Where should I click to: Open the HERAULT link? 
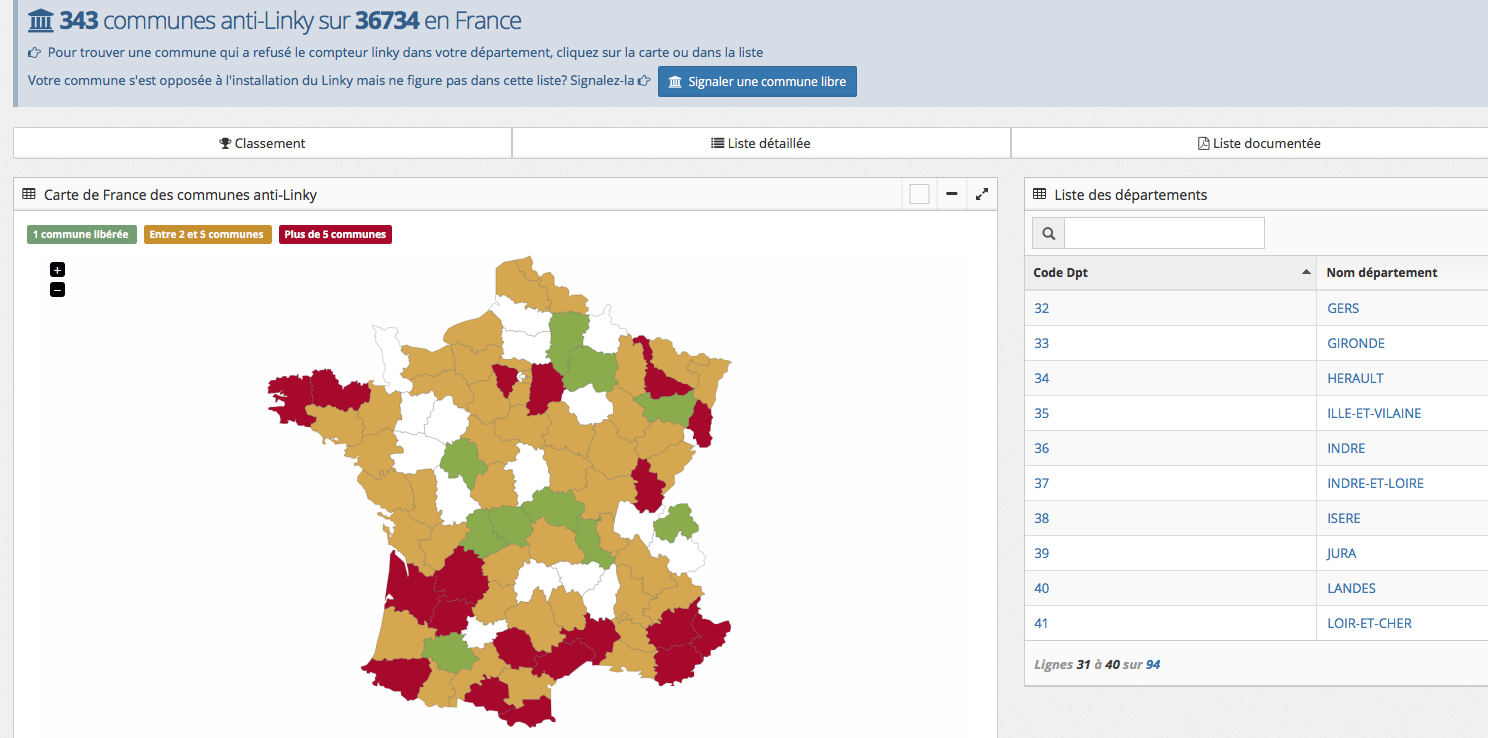click(1355, 378)
